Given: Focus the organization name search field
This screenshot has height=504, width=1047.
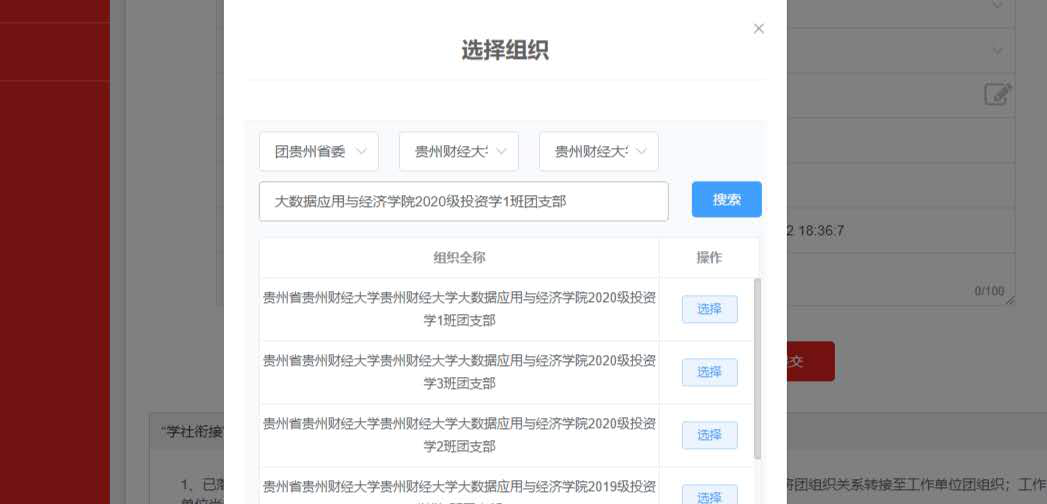Looking at the screenshot, I should (463, 201).
